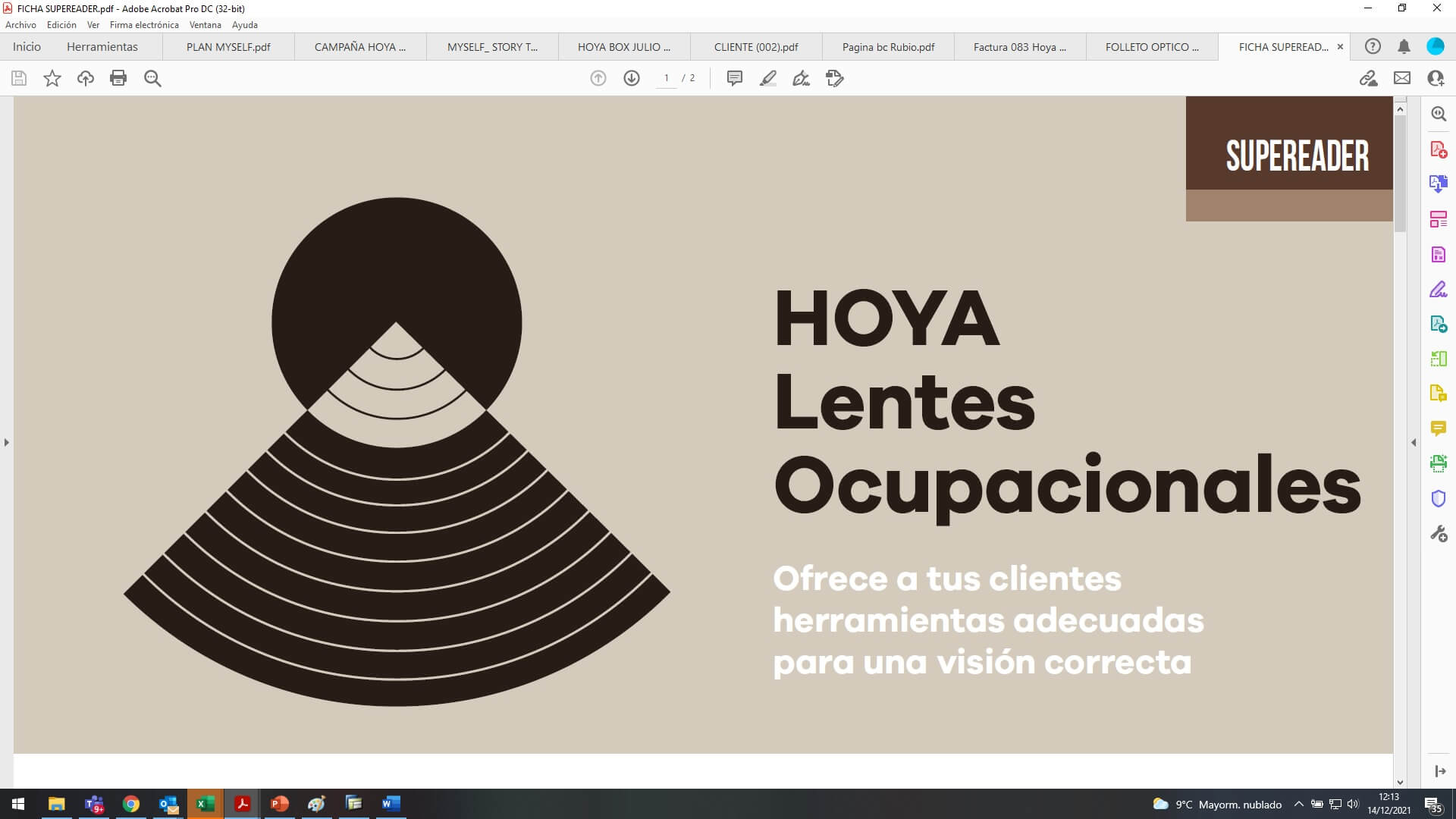Switch to HOYA BOX JULIO tab

tap(624, 47)
